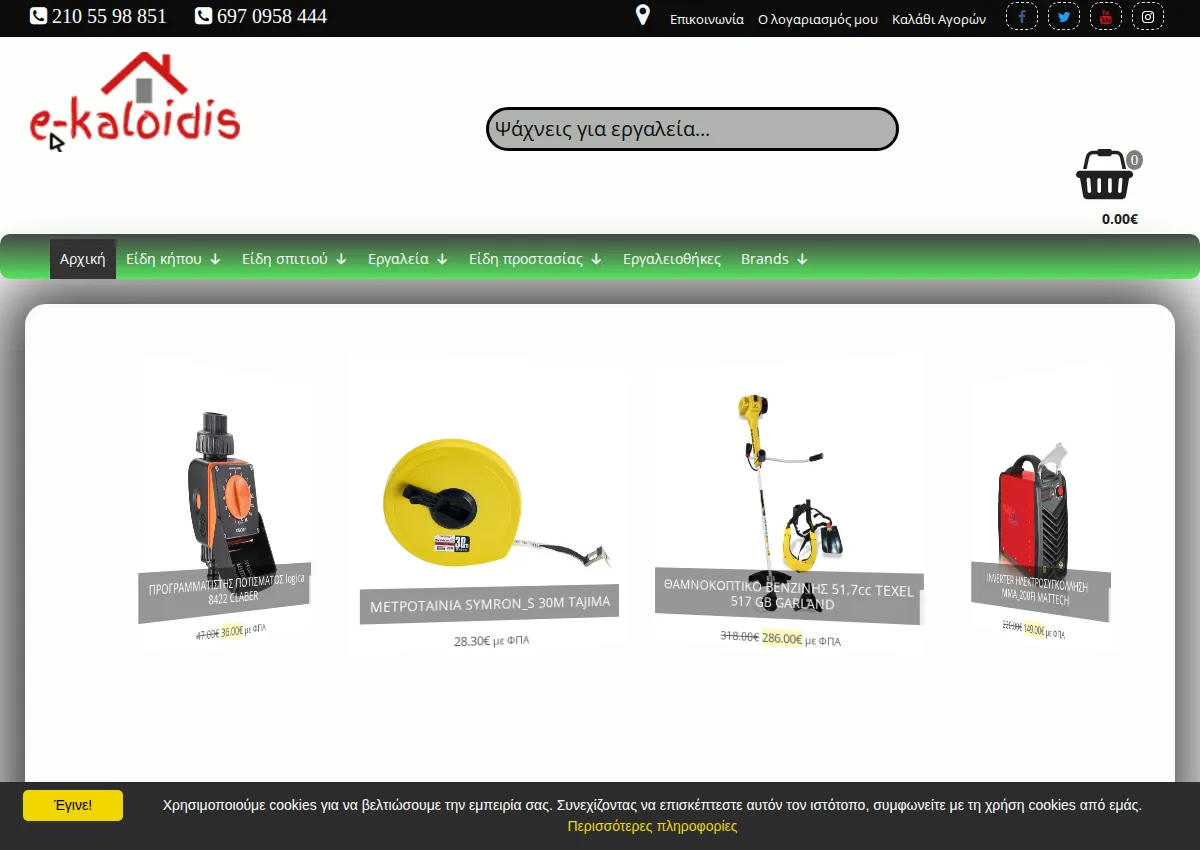Expand the Brands menu arrow
Viewport: 1200px width, 850px height.
802,259
